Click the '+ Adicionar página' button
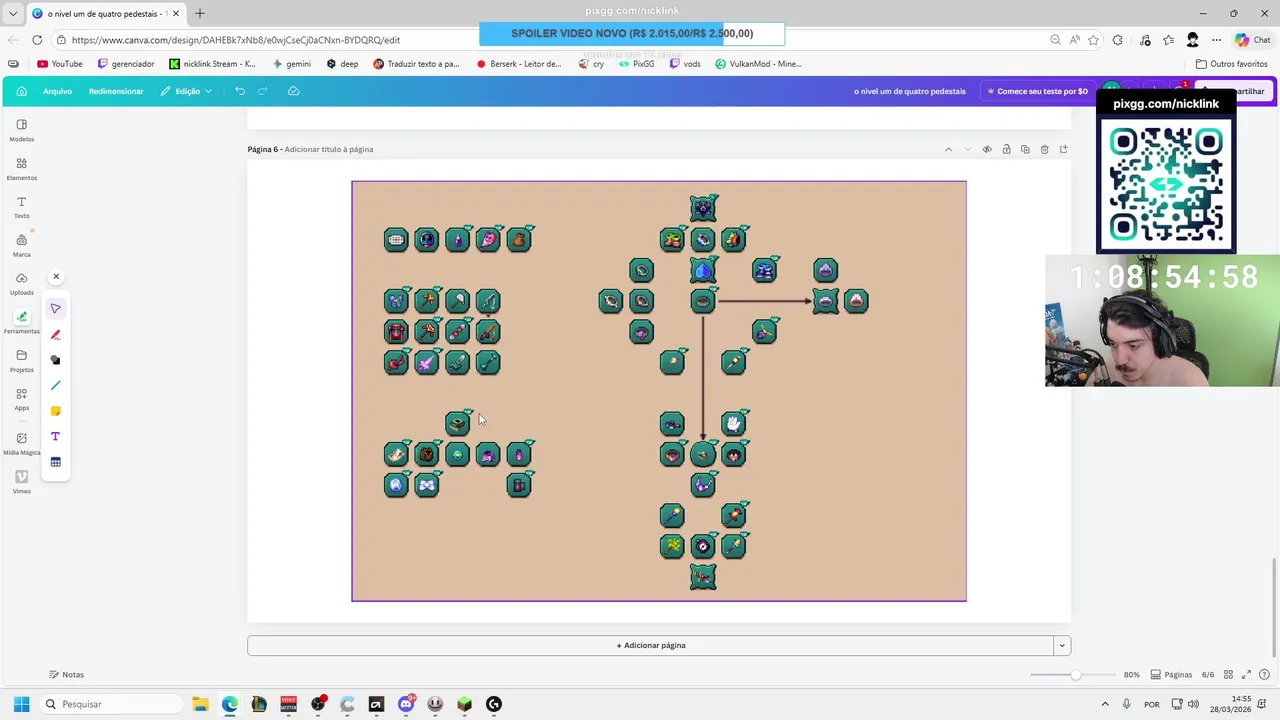Screen dimensions: 1280x720 pos(650,645)
